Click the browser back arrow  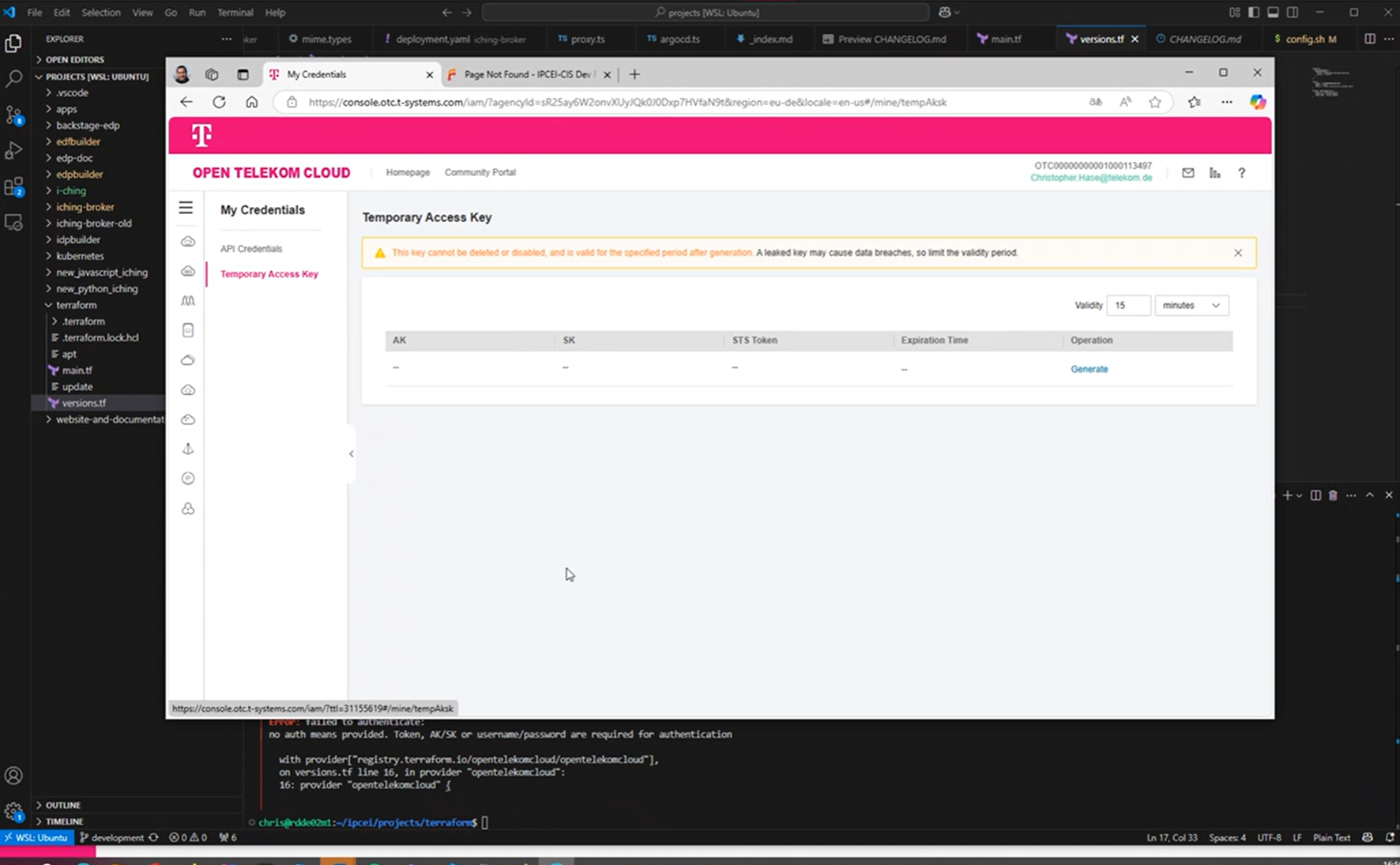[186, 102]
